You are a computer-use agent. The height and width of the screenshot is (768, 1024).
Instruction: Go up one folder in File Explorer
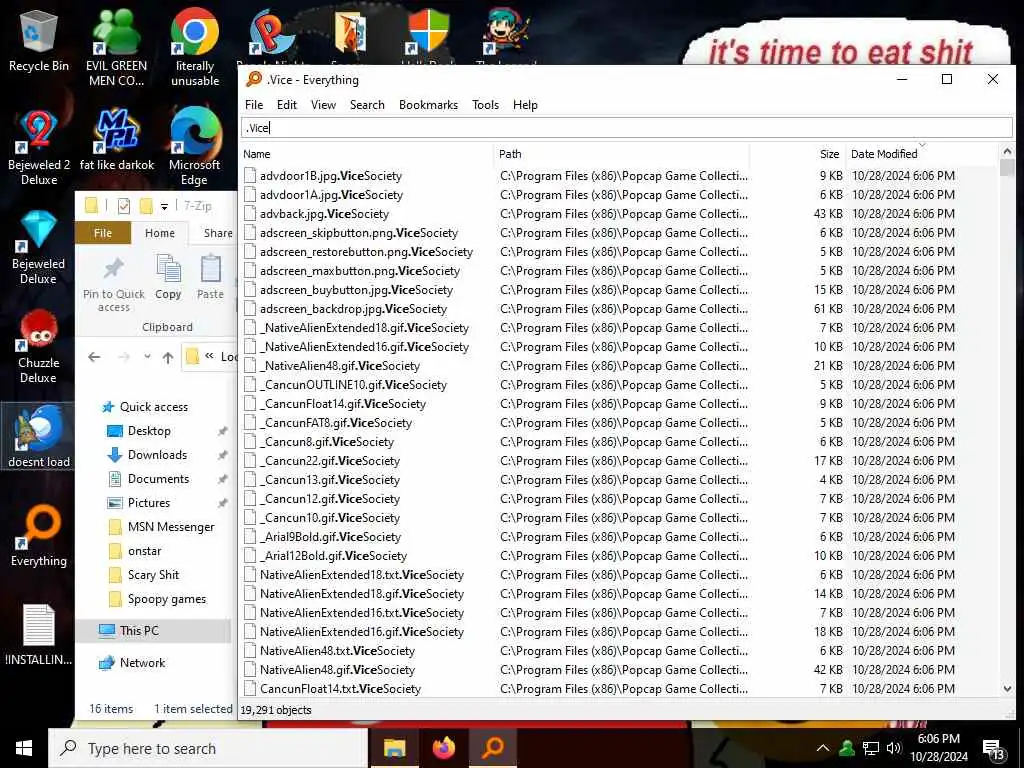(168, 357)
